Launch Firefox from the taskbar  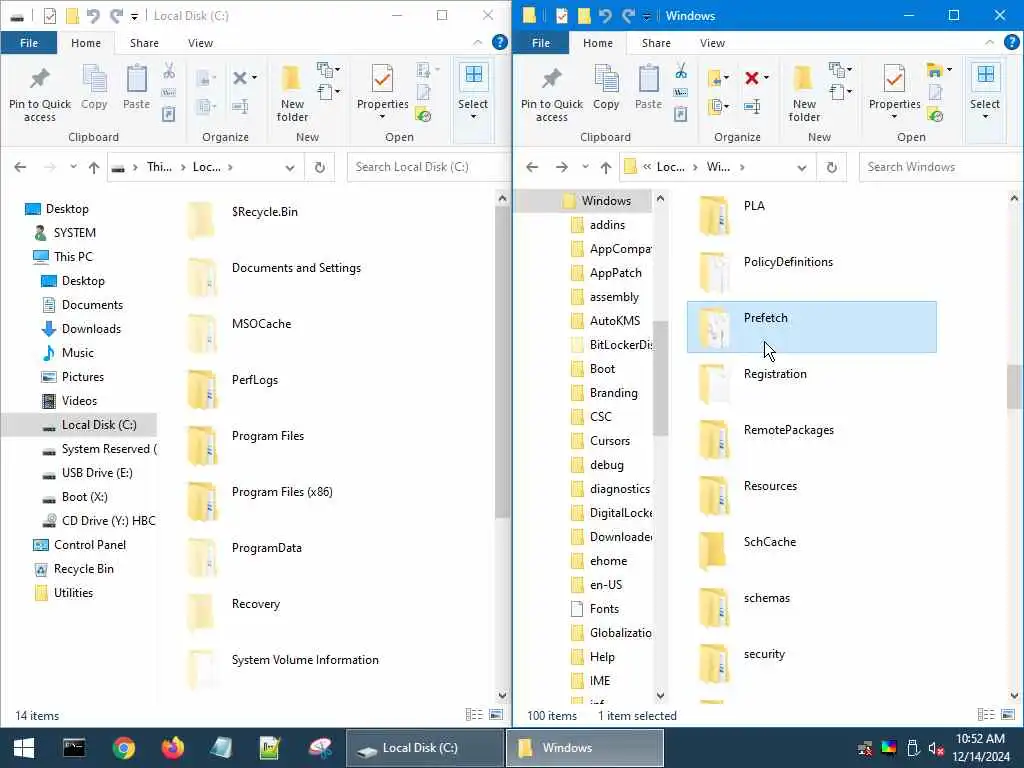172,748
